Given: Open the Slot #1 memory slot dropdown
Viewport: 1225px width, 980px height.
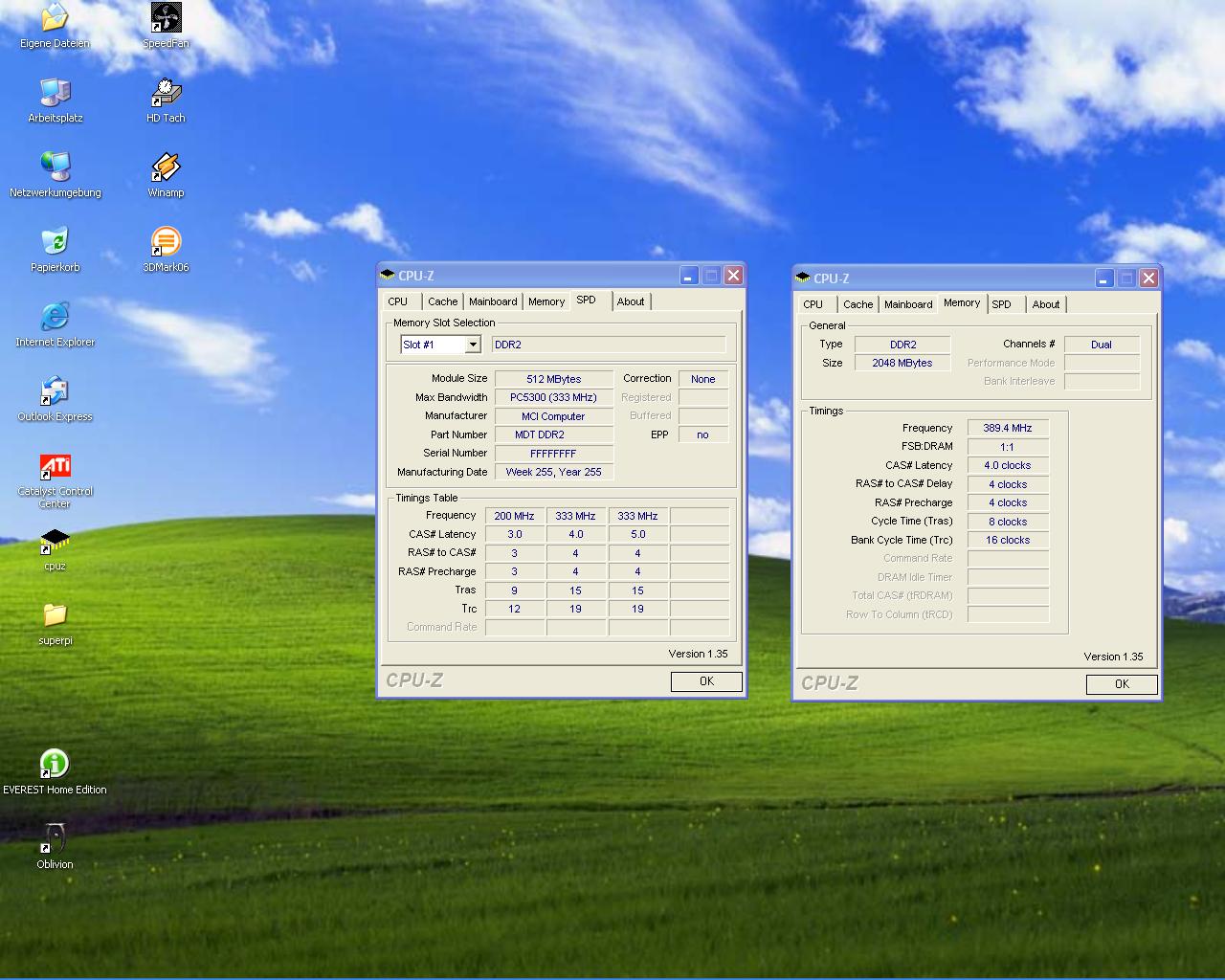Looking at the screenshot, I should (x=473, y=345).
